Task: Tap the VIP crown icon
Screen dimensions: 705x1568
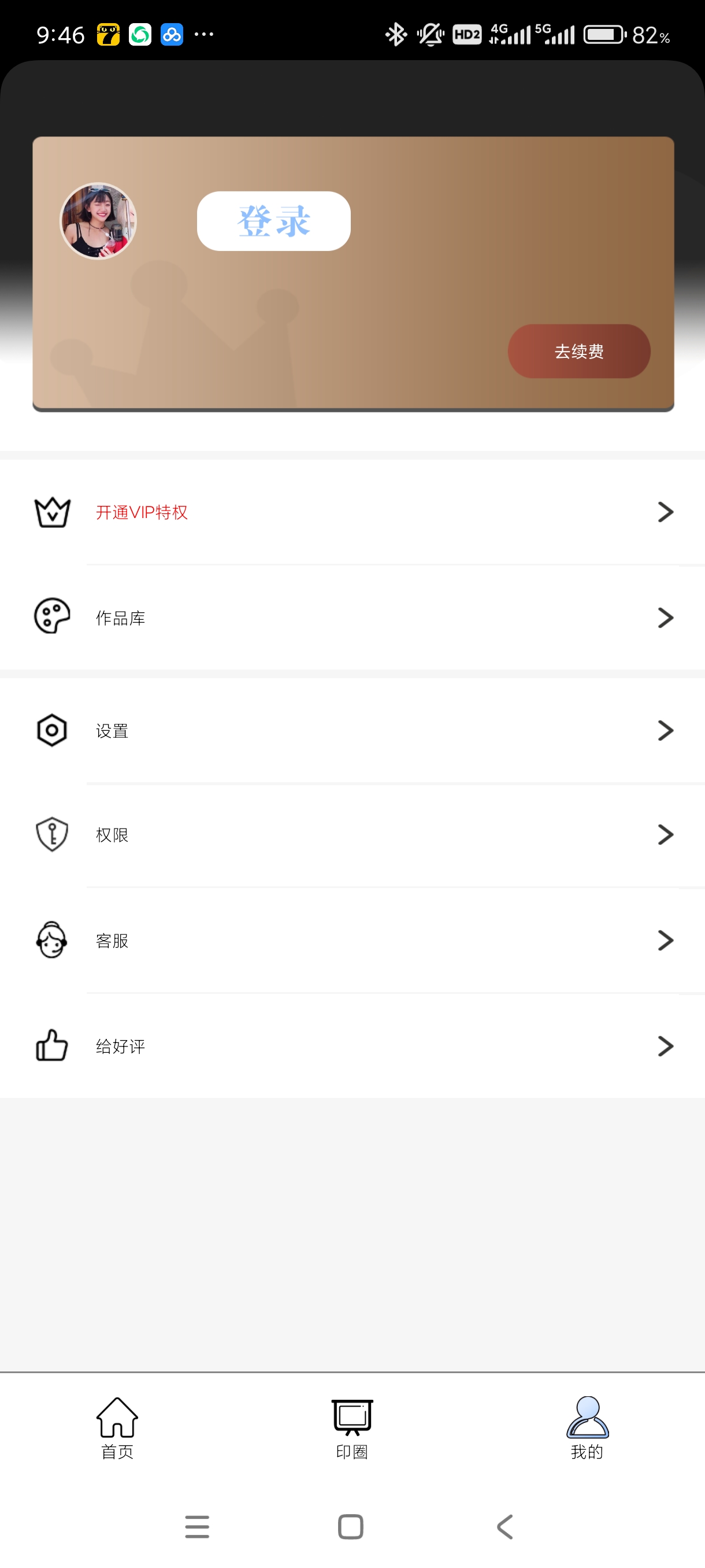Action: 53,512
